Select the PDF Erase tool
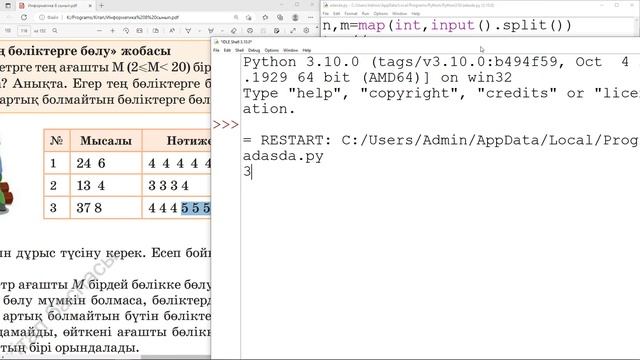The width and height of the screenshot is (640, 360). click(233, 31)
